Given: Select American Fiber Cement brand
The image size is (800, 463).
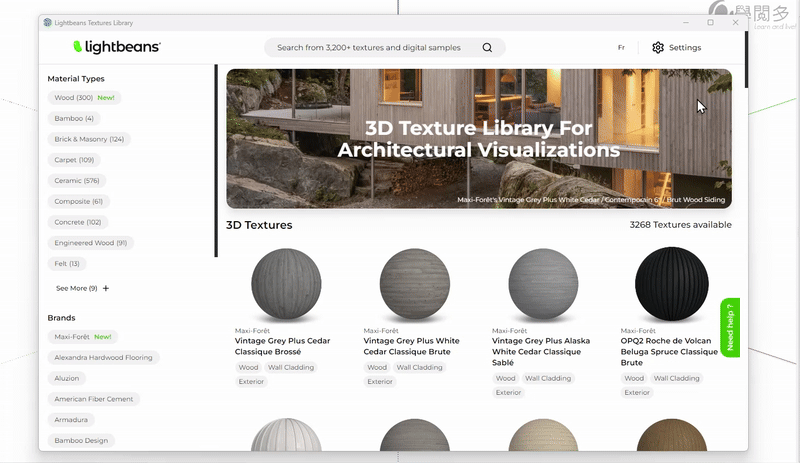Looking at the screenshot, I should 94,399.
